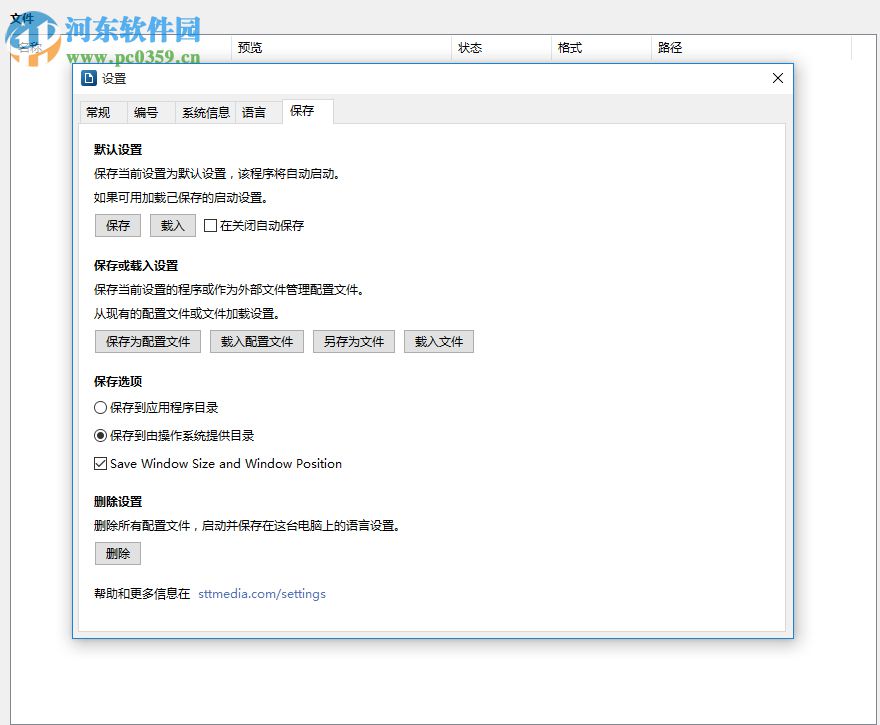Click 保存为配置文件 to save a profile
Screen dimensions: 880x725
(x=147, y=341)
